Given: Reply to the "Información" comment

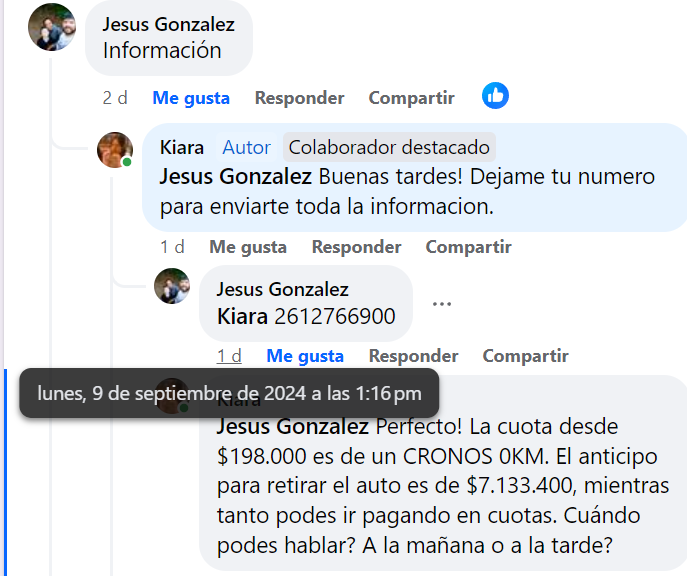Looking at the screenshot, I should 299,98.
